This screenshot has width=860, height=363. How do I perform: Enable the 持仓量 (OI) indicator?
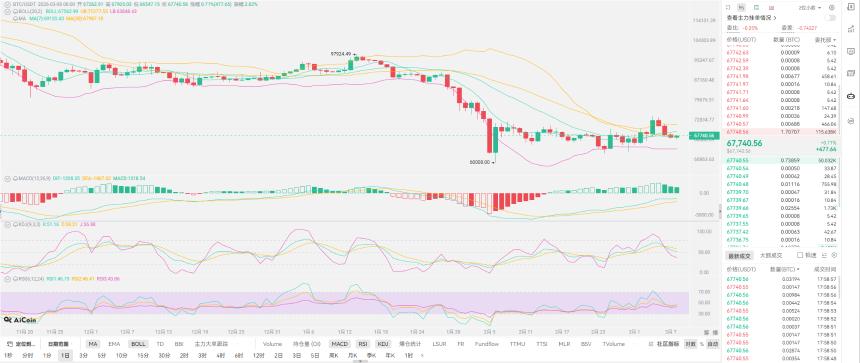coord(307,344)
